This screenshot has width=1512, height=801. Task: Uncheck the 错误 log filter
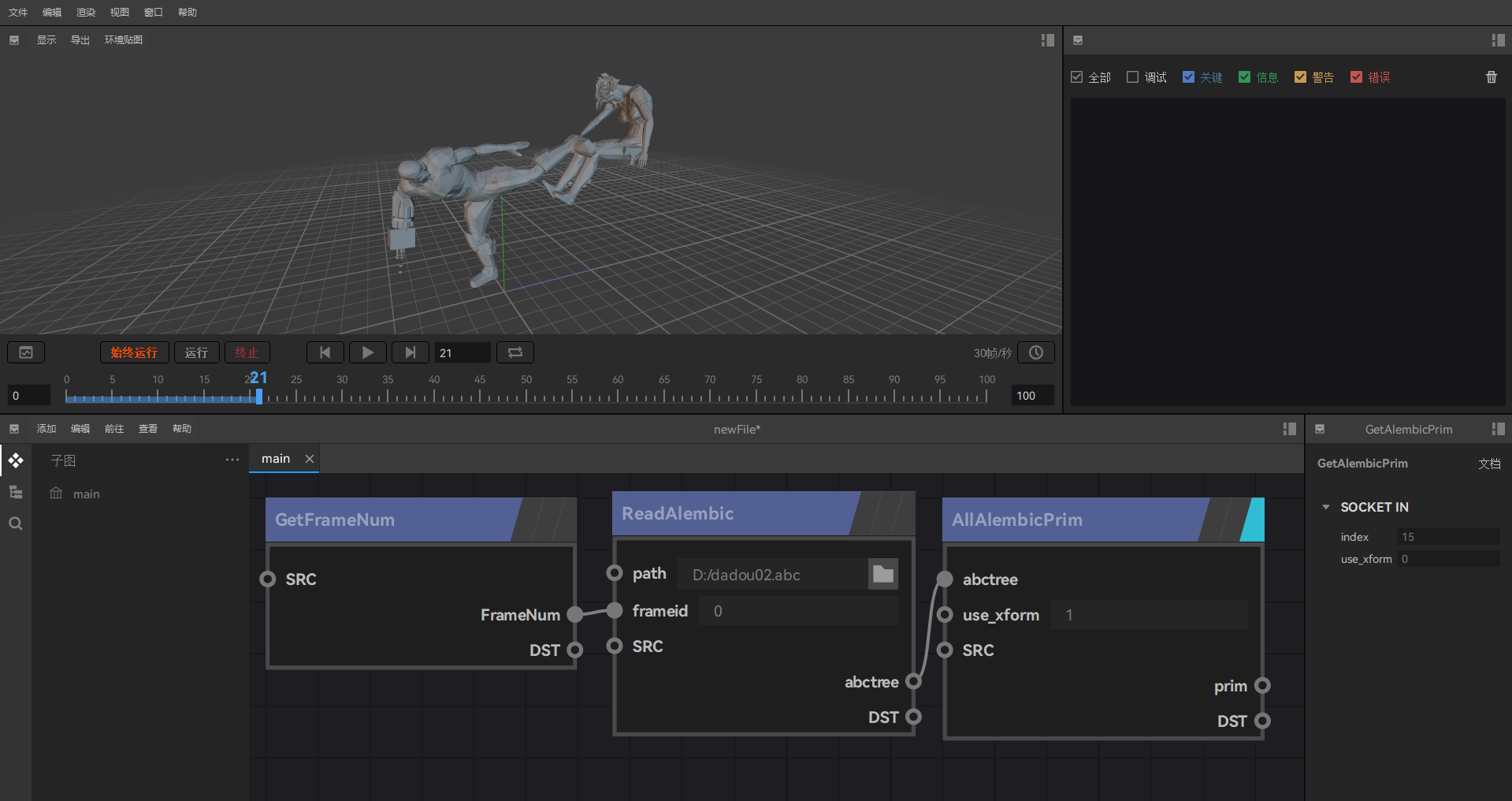pos(1356,77)
